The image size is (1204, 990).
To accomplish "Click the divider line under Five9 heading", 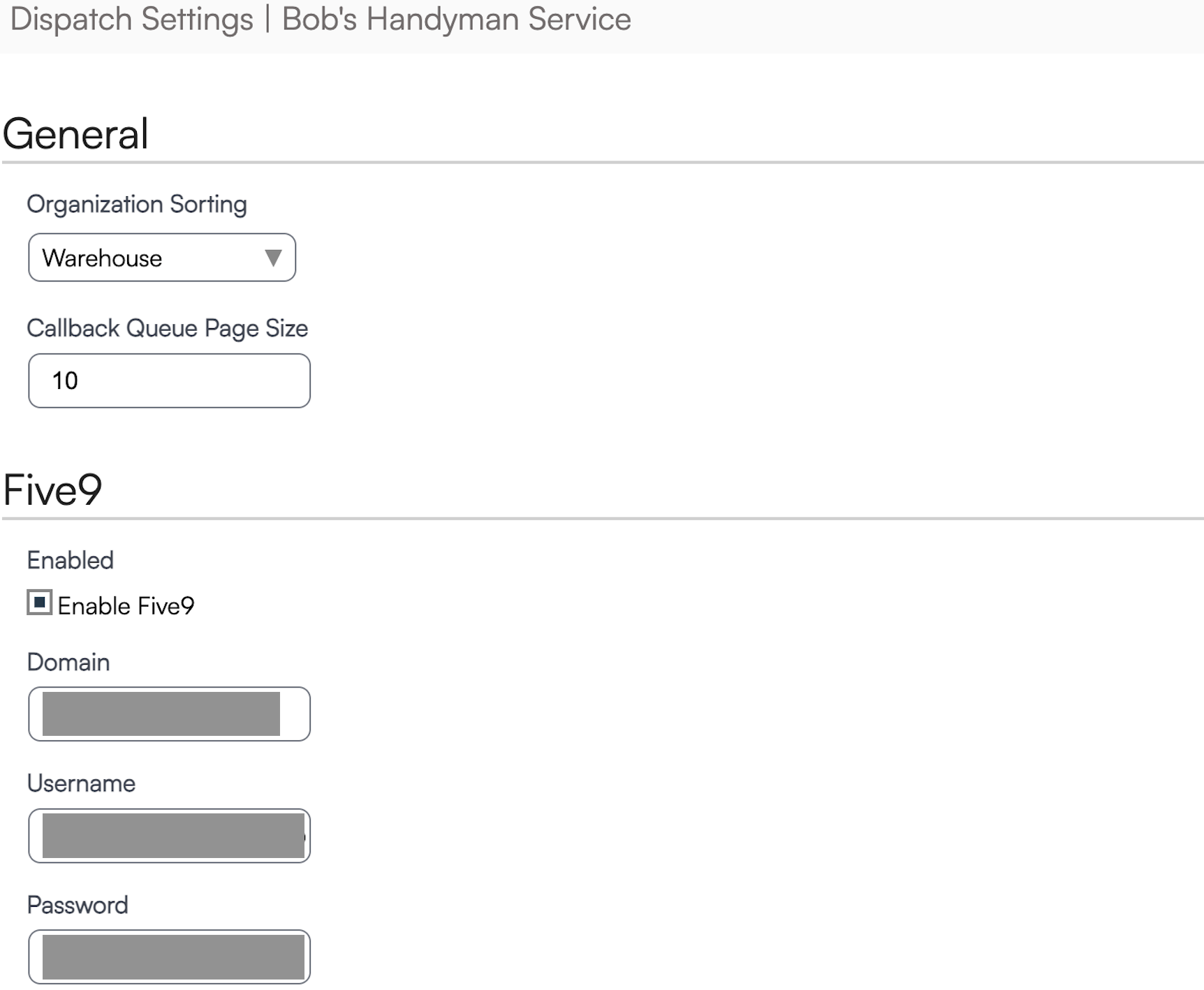I will click(602, 519).
